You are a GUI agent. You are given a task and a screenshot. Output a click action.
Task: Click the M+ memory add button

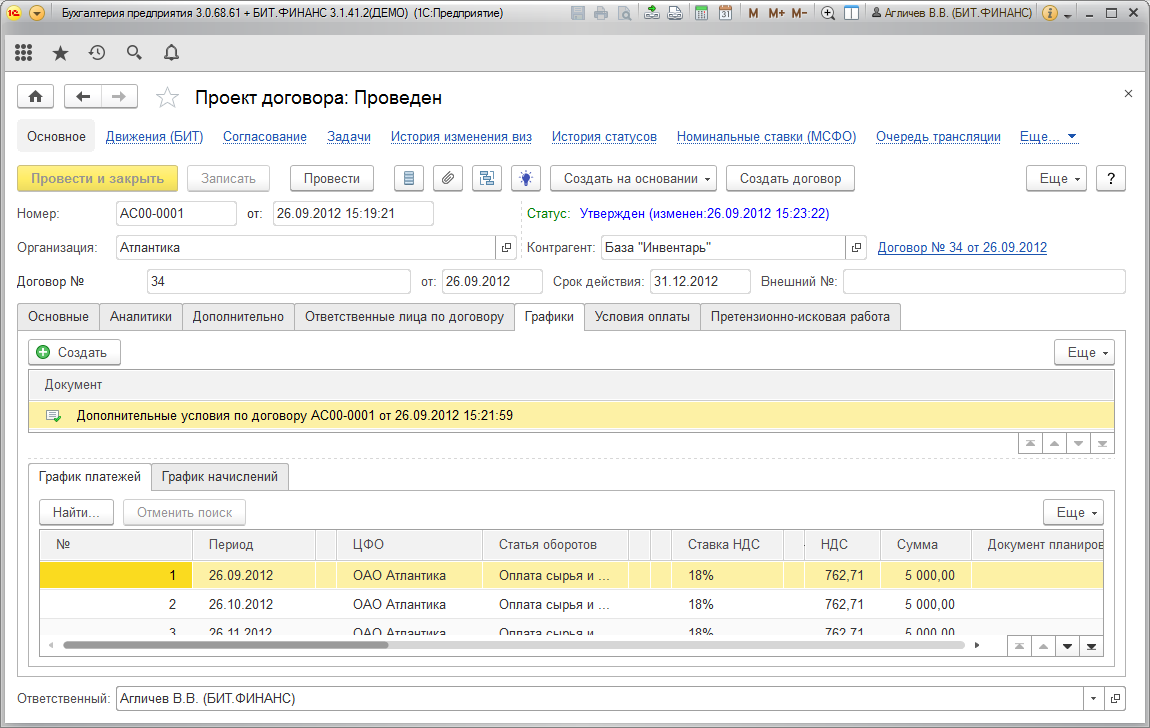pyautogui.click(x=776, y=13)
